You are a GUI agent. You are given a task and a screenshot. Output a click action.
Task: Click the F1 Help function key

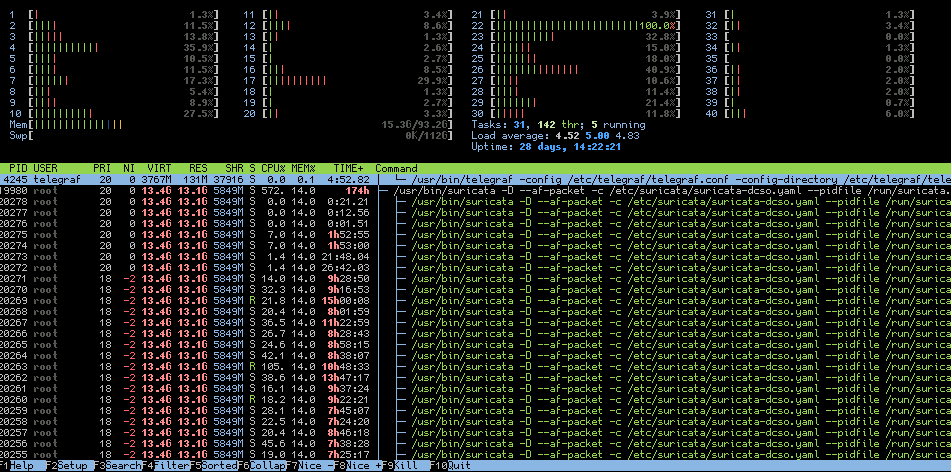point(20,466)
